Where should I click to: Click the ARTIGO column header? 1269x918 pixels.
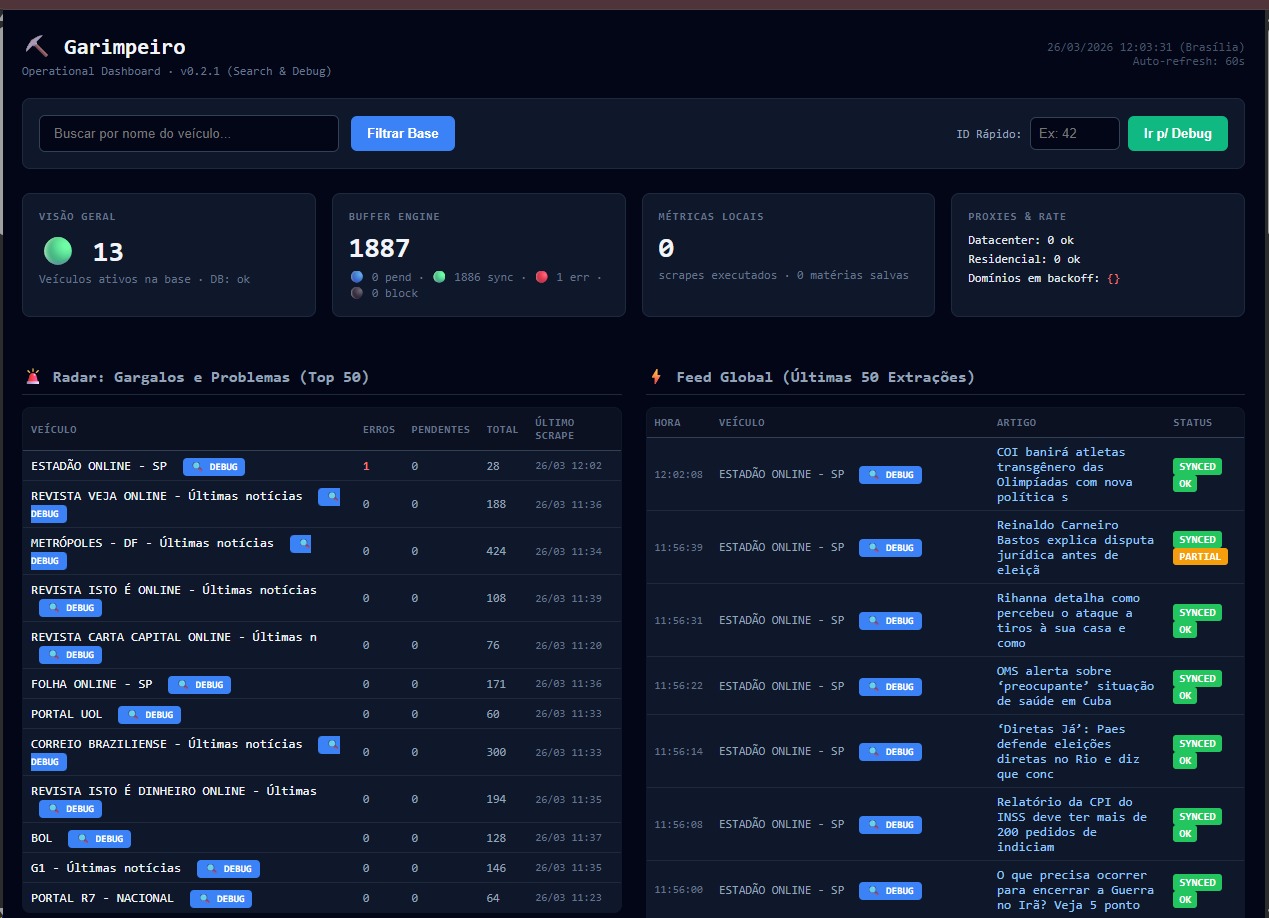click(x=1017, y=423)
